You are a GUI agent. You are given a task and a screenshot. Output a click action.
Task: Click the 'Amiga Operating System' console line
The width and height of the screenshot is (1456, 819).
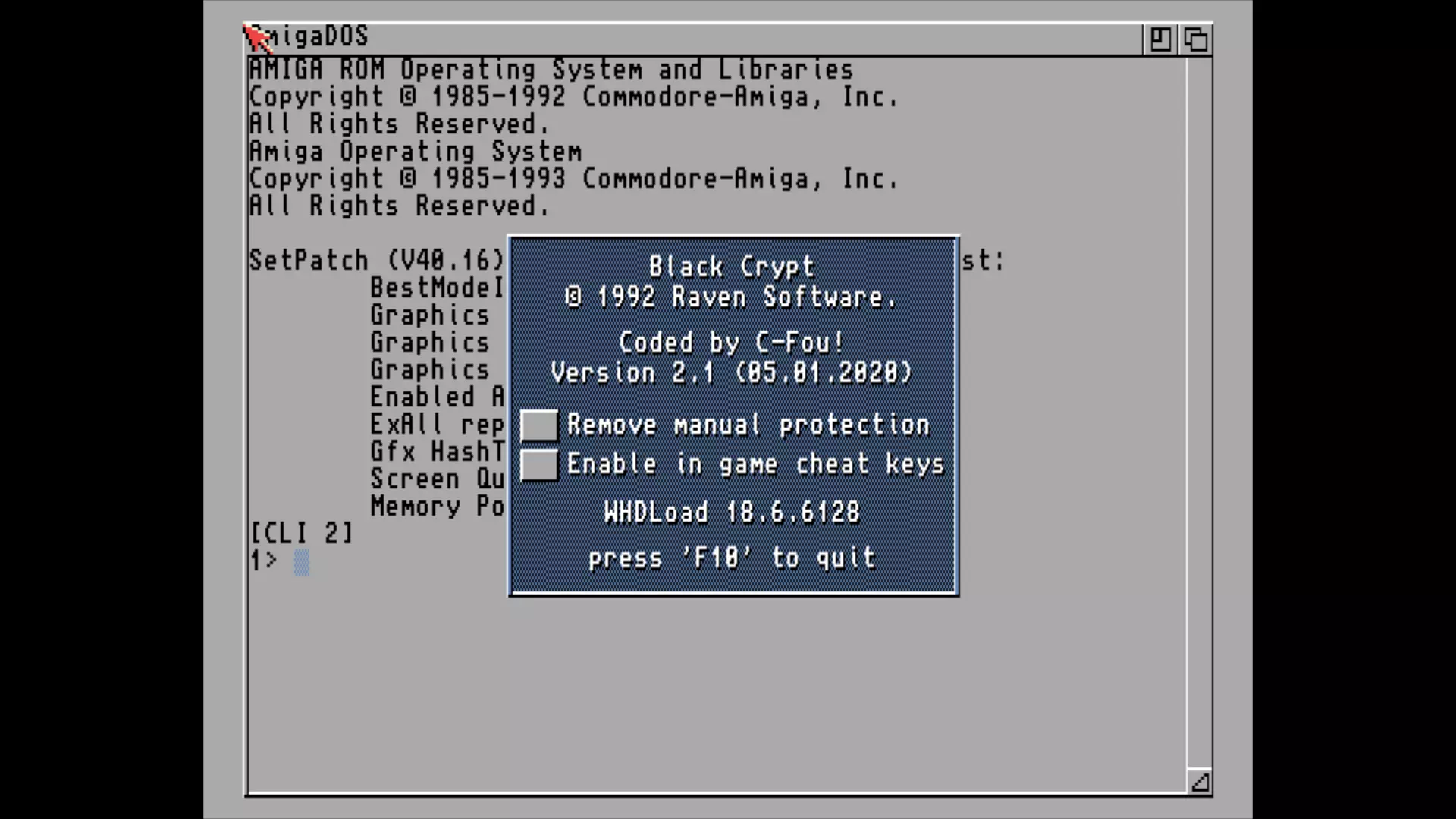pos(416,152)
